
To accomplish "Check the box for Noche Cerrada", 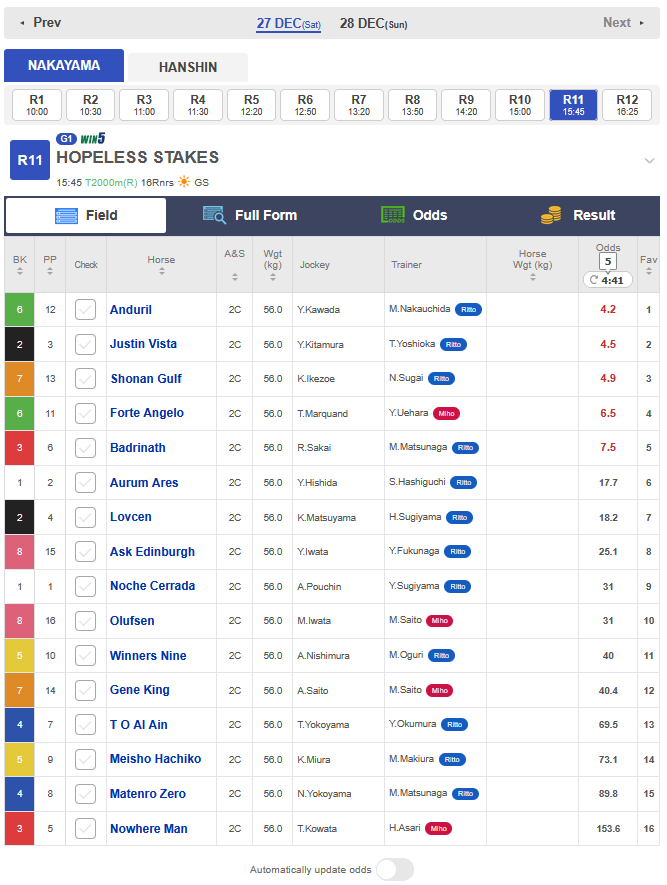I will coord(85,586).
